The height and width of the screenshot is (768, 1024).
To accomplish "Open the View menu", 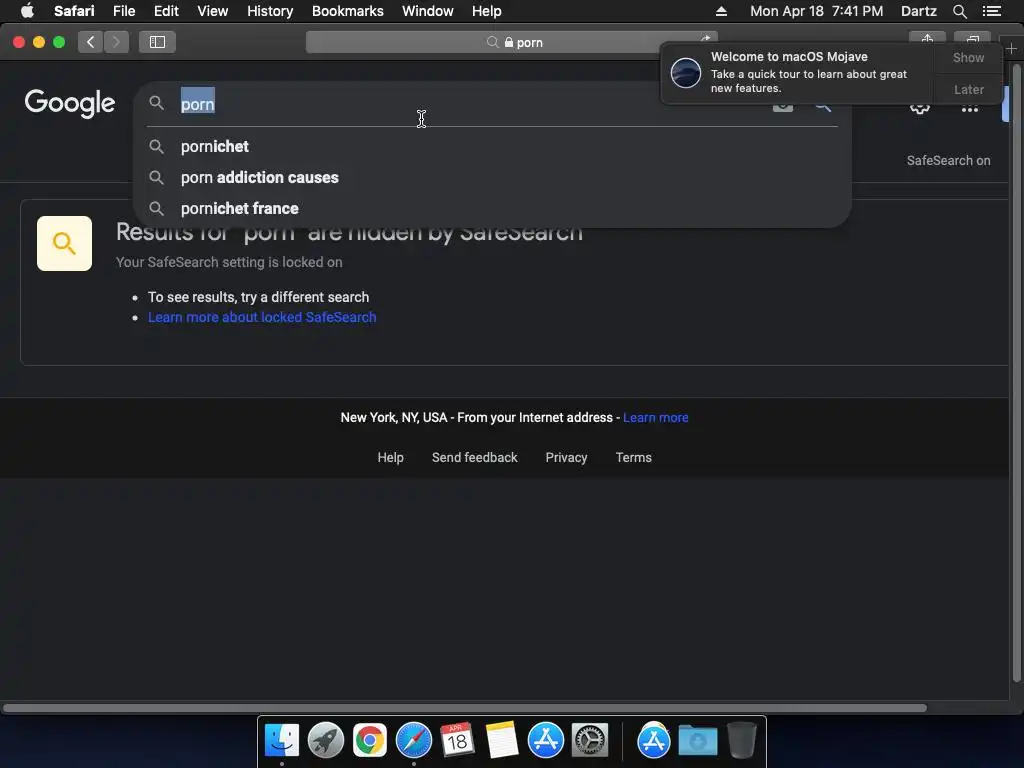I will (x=213, y=11).
